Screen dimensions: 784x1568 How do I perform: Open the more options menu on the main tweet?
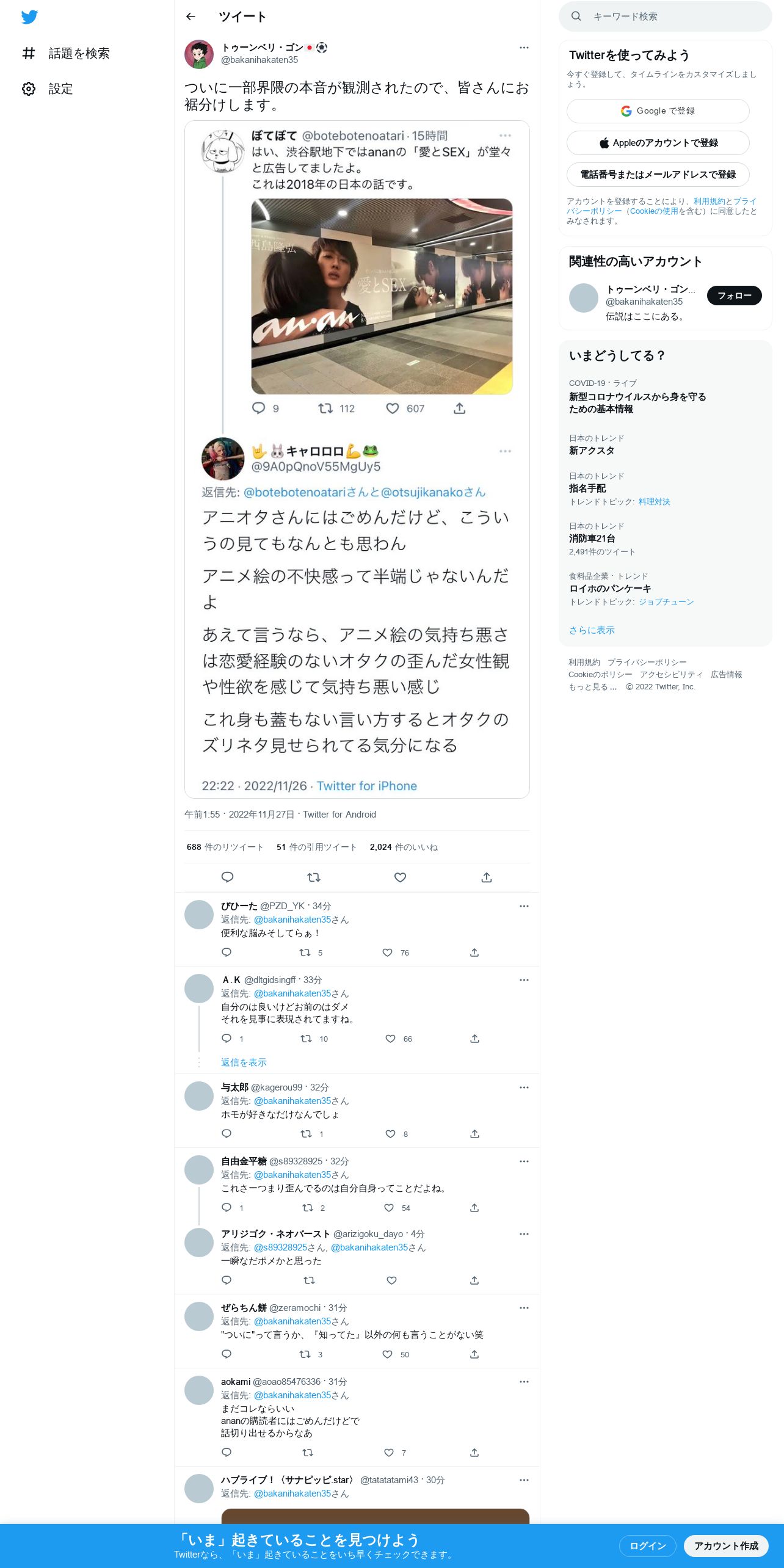click(x=524, y=48)
